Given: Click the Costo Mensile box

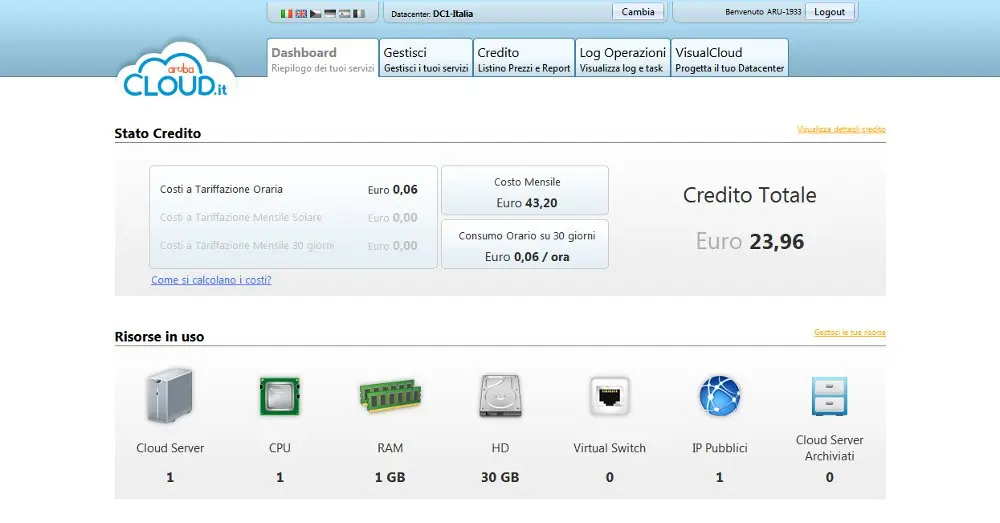Looking at the screenshot, I should [x=525, y=191].
